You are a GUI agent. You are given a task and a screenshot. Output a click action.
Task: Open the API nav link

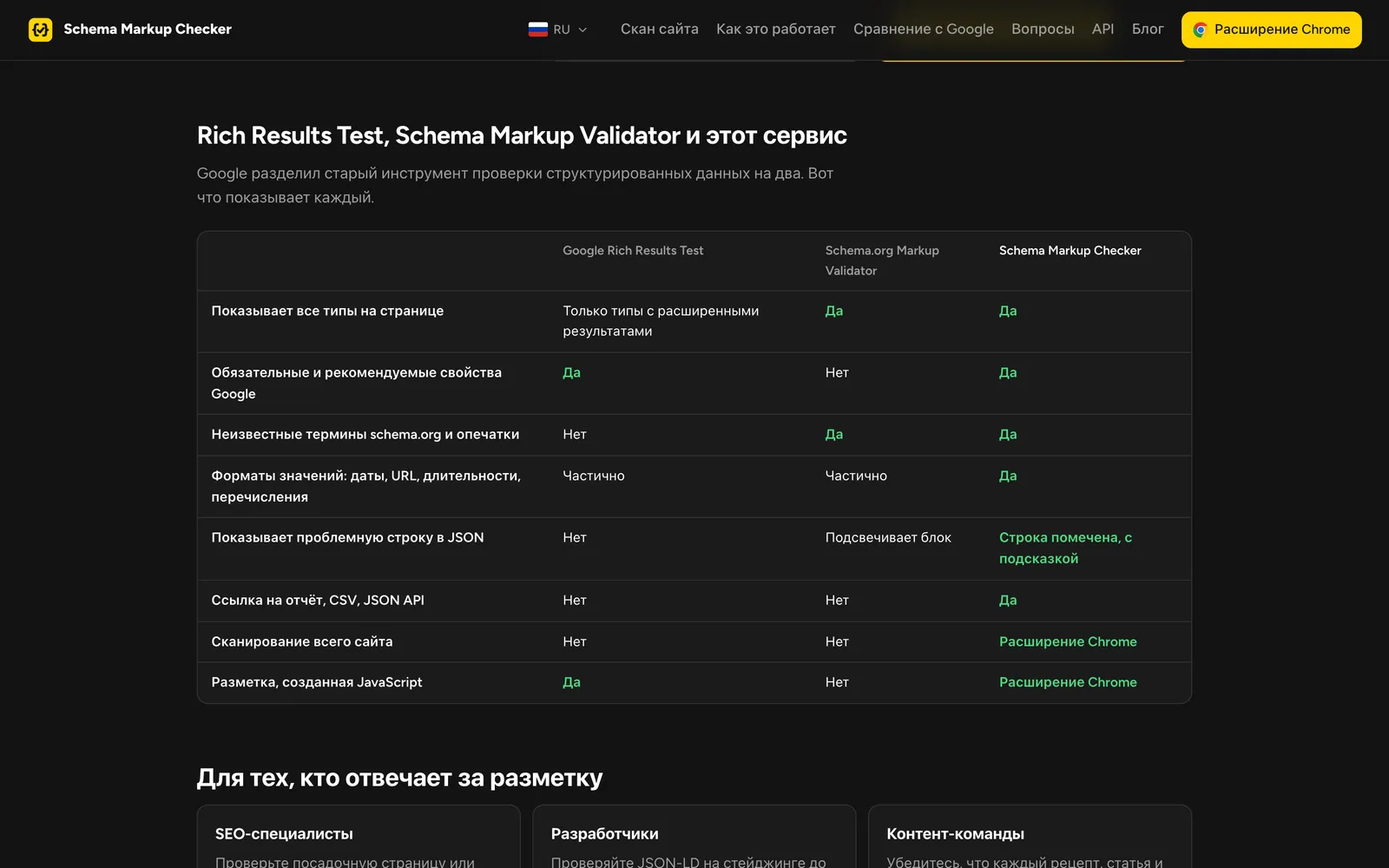click(1103, 30)
